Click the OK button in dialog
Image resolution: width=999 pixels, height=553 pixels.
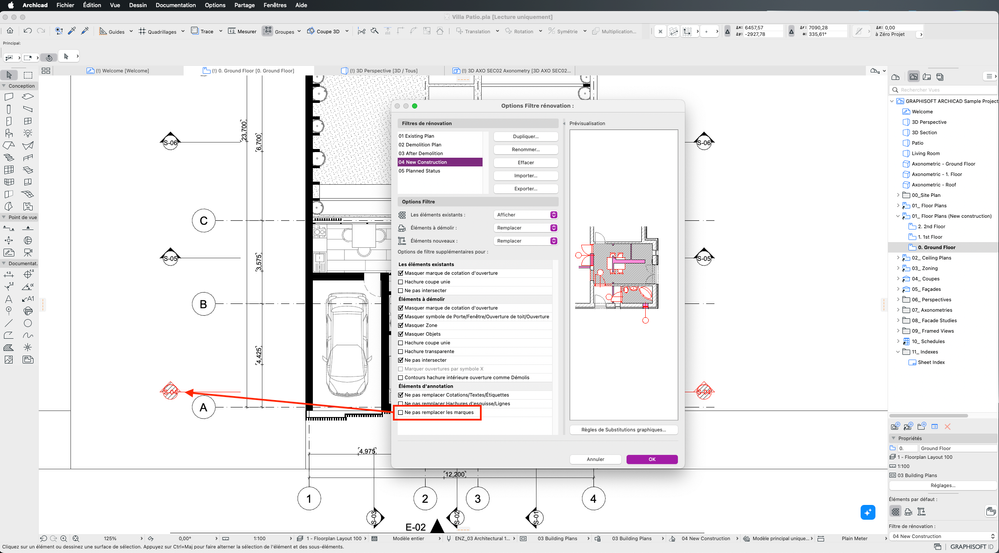(x=652, y=459)
